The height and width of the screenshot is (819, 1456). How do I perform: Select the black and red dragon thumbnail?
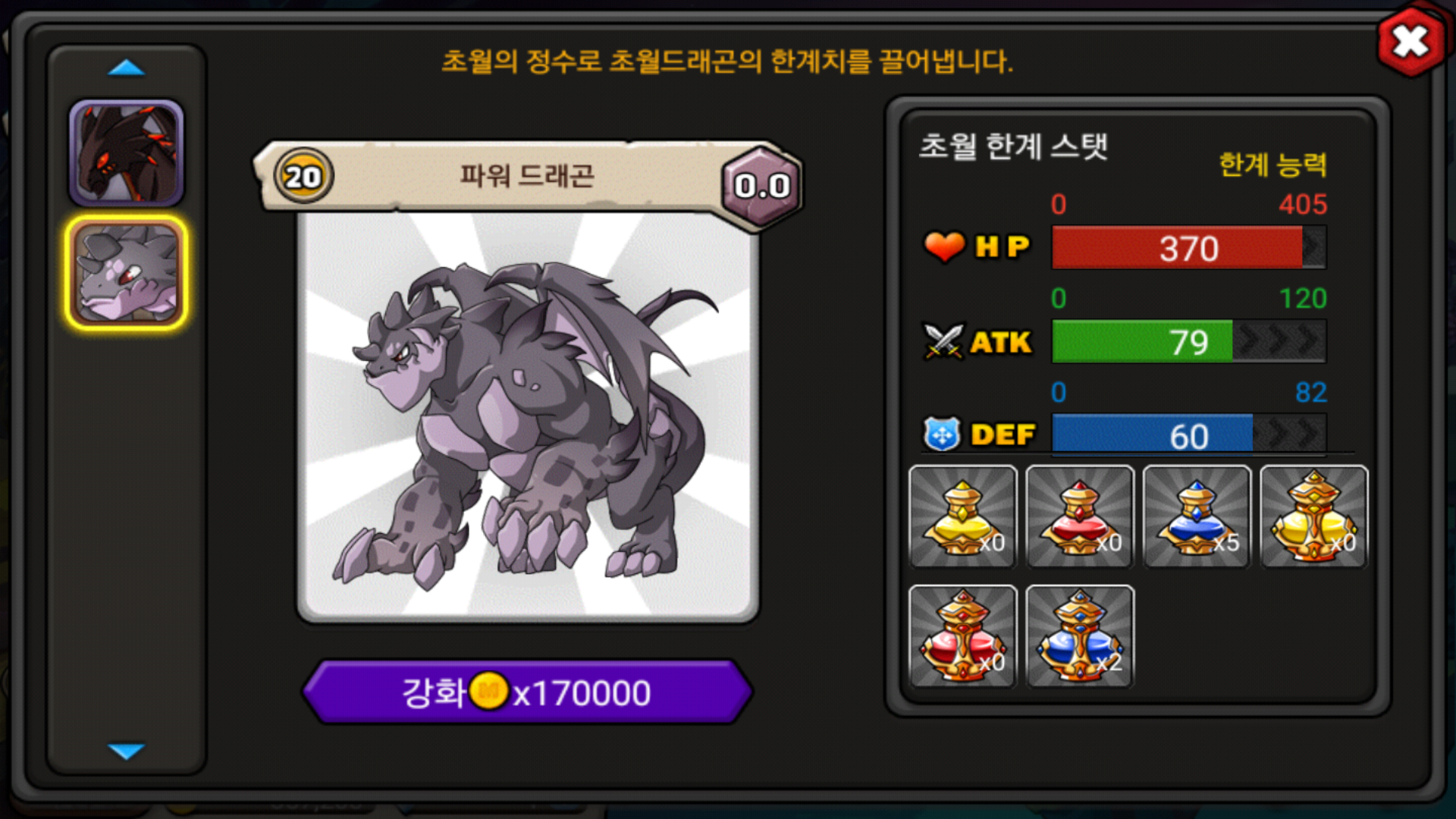126,153
